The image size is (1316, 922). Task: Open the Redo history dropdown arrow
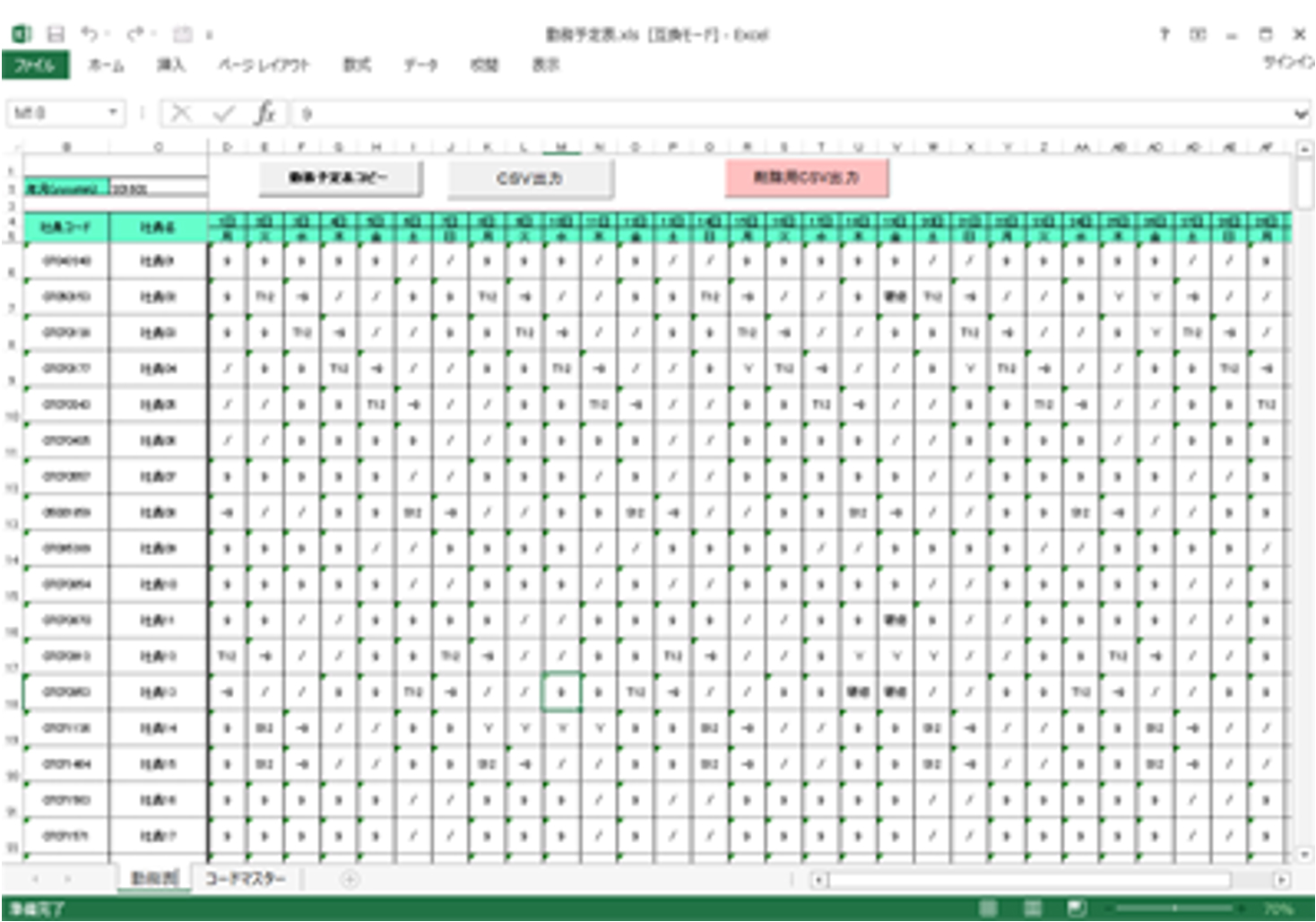(x=153, y=35)
